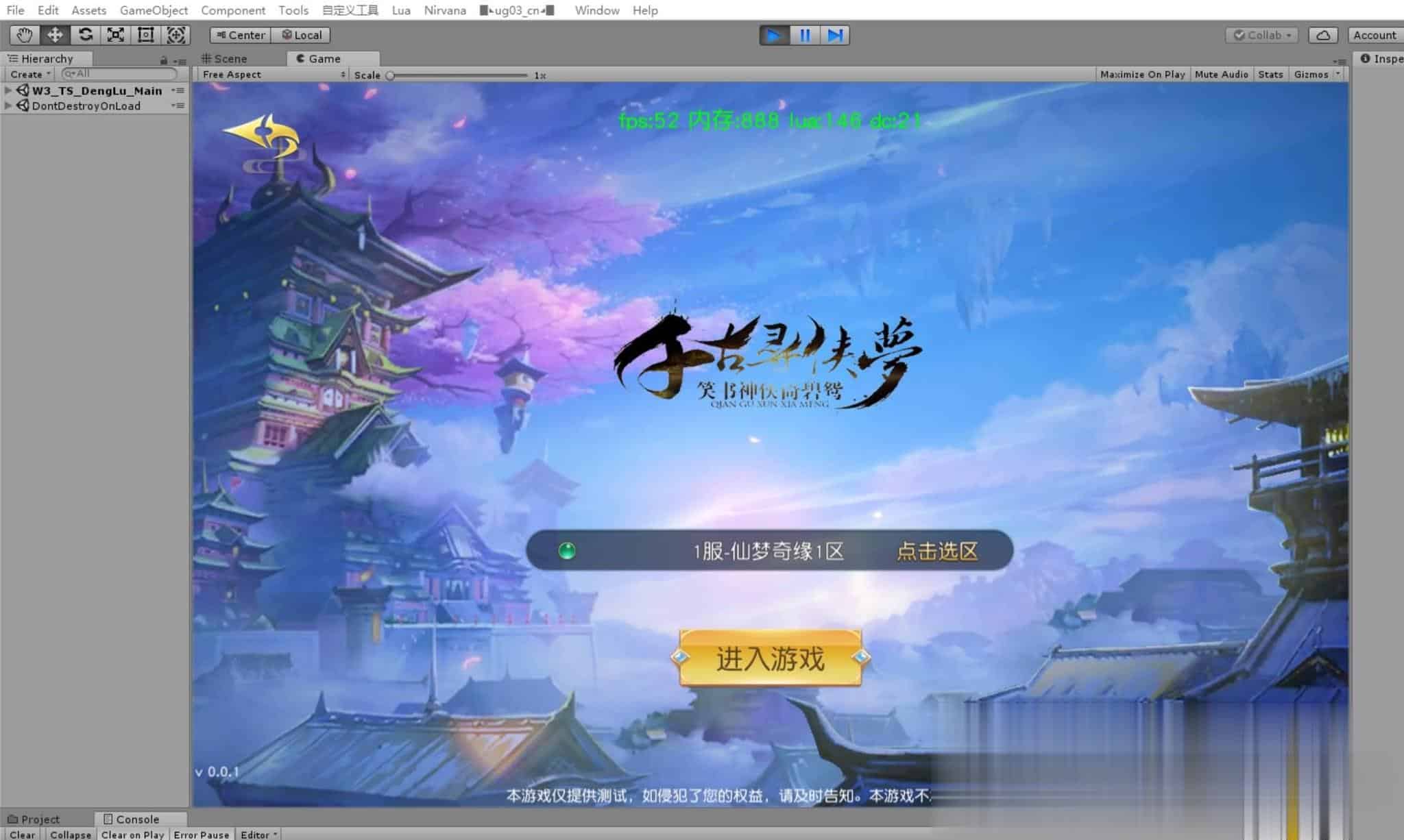This screenshot has height=840, width=1404.
Task: Open the Component menu
Action: pos(233,10)
